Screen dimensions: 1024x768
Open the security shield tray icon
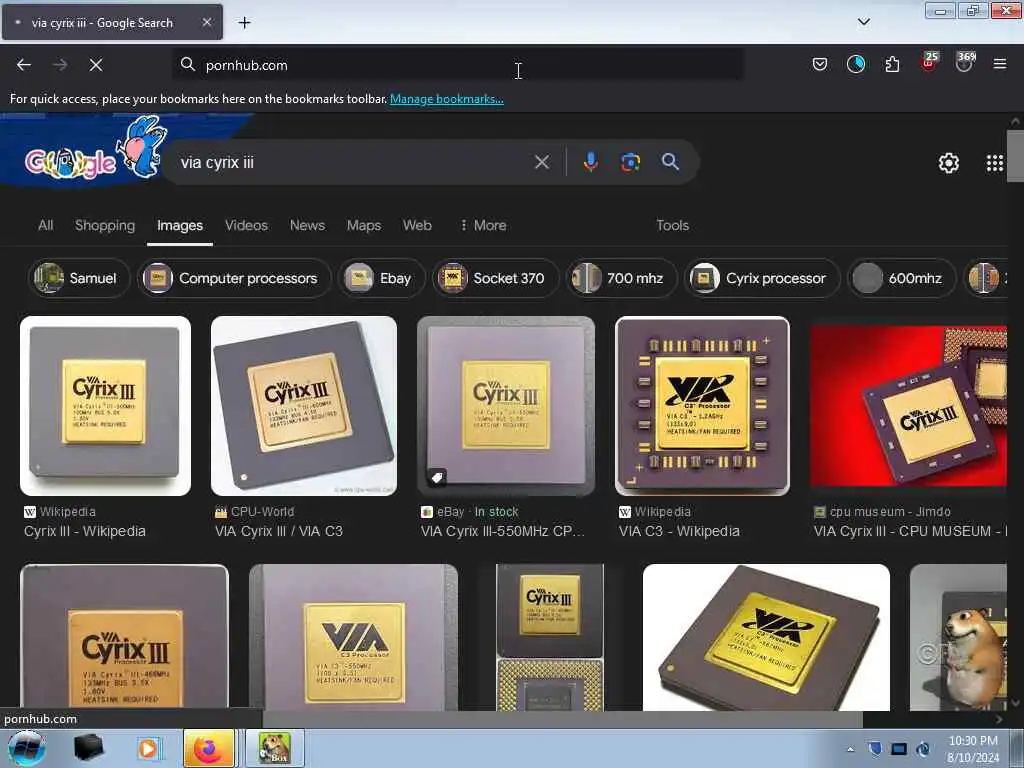click(x=875, y=749)
